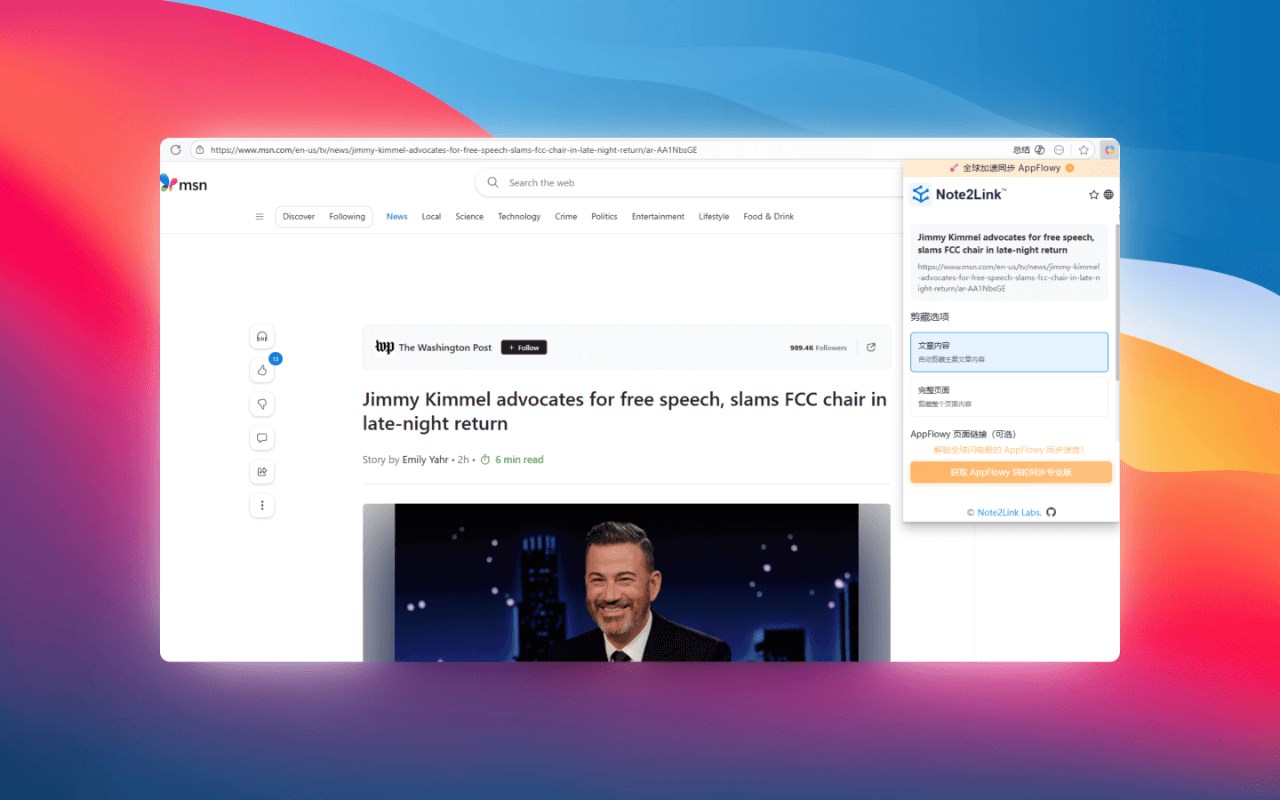The height and width of the screenshot is (800, 1280).
Task: Click the 获取 AppFlowy orange button
Action: coord(1011,472)
